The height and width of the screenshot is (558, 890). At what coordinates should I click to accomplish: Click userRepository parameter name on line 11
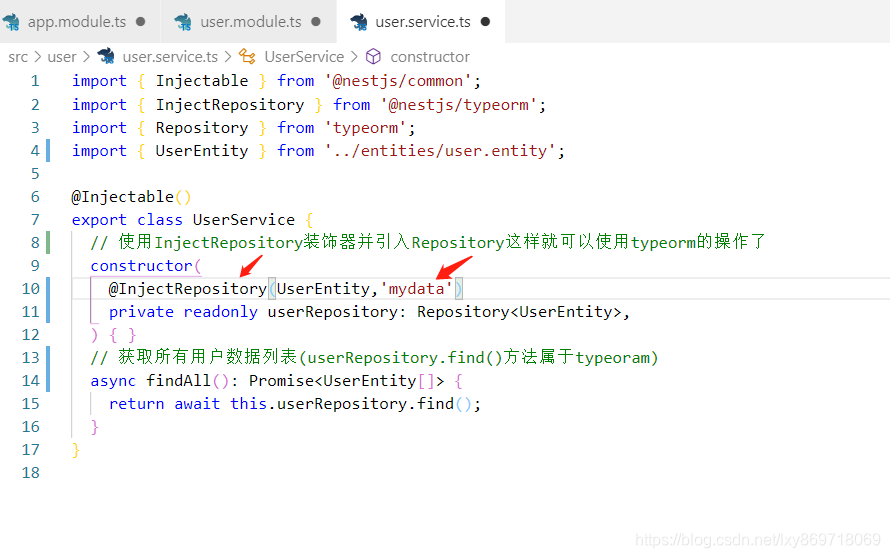333,312
